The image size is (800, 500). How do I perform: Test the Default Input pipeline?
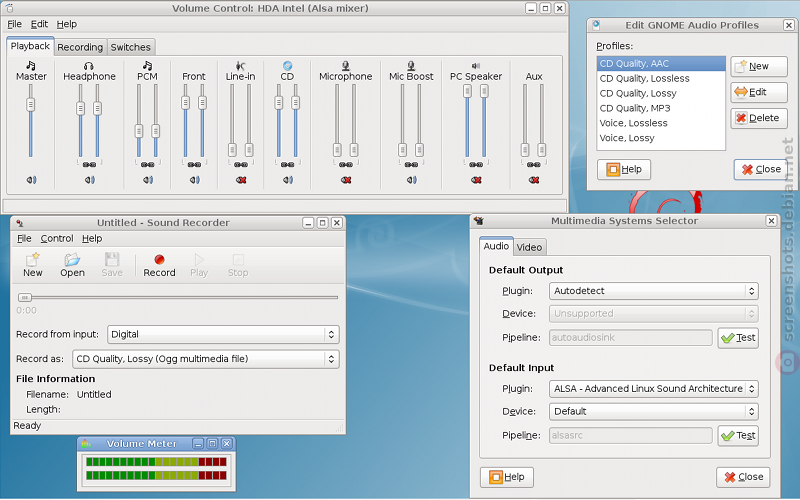[x=738, y=436]
